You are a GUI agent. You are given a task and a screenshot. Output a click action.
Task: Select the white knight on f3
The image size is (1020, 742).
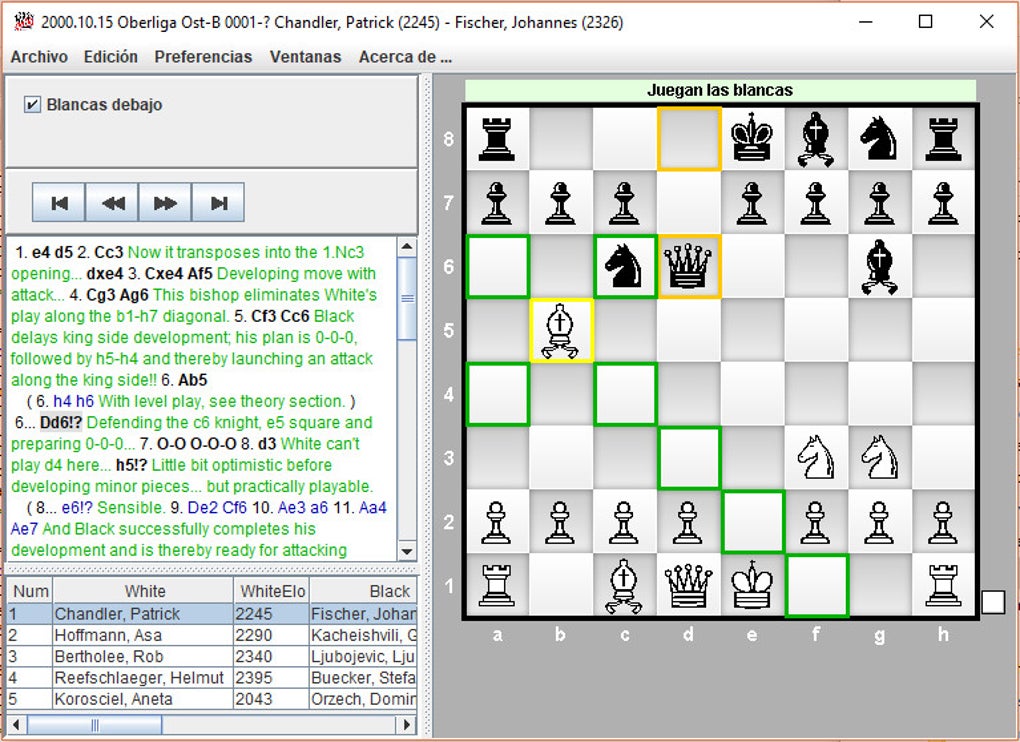tap(816, 458)
